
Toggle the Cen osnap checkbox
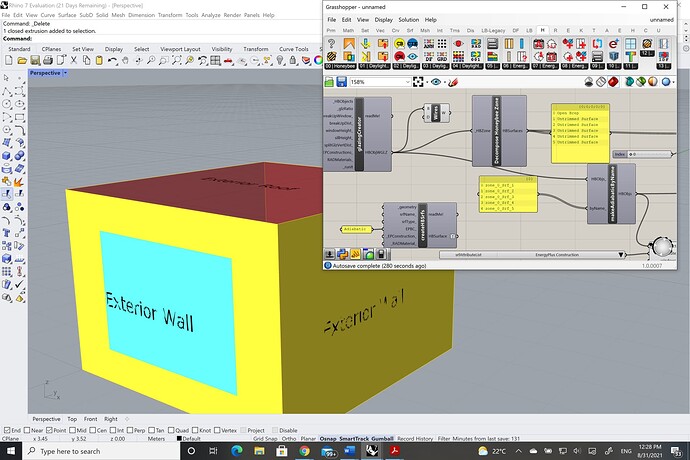(92, 430)
